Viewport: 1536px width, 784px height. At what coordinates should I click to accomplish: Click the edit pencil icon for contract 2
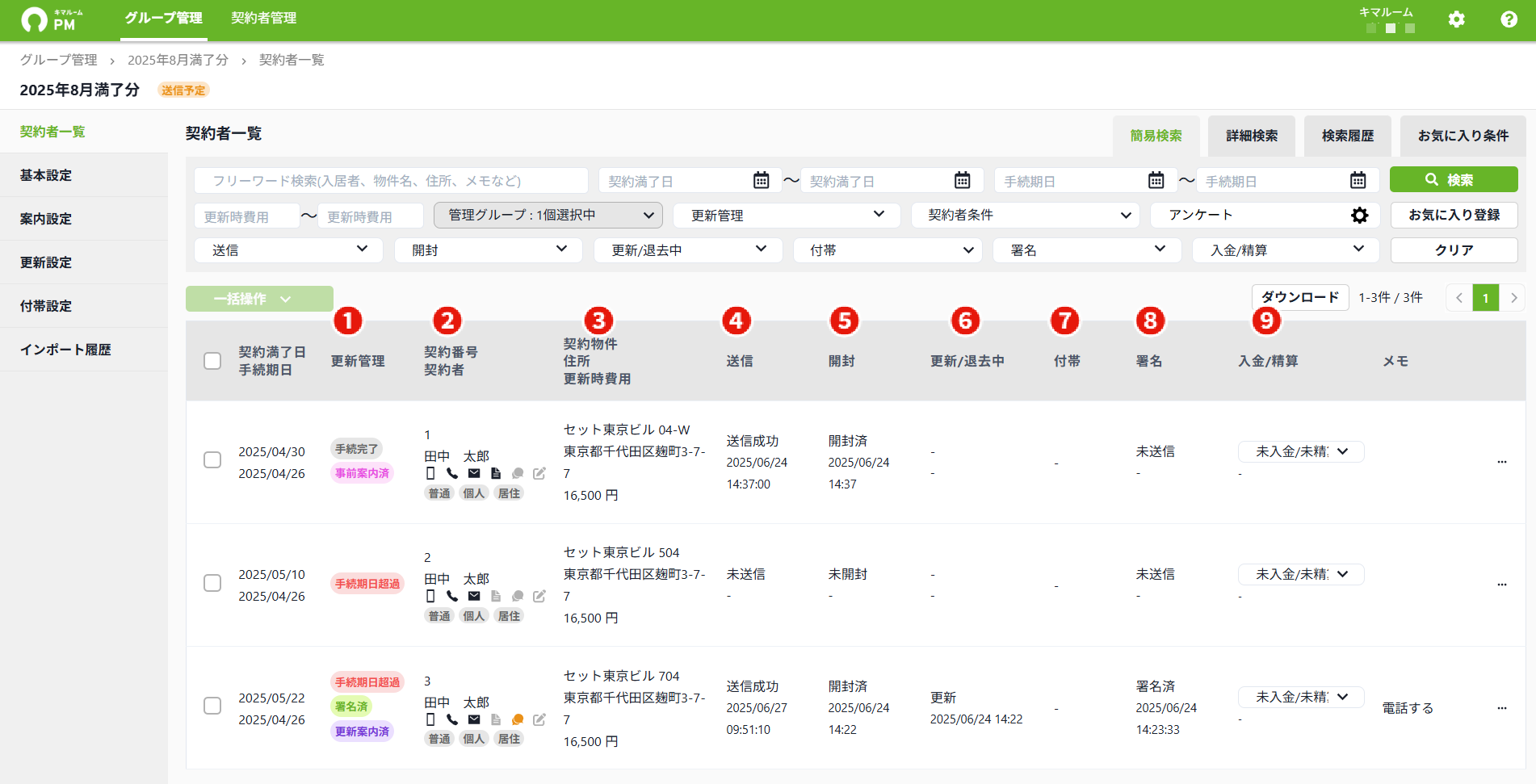pyautogui.click(x=539, y=596)
